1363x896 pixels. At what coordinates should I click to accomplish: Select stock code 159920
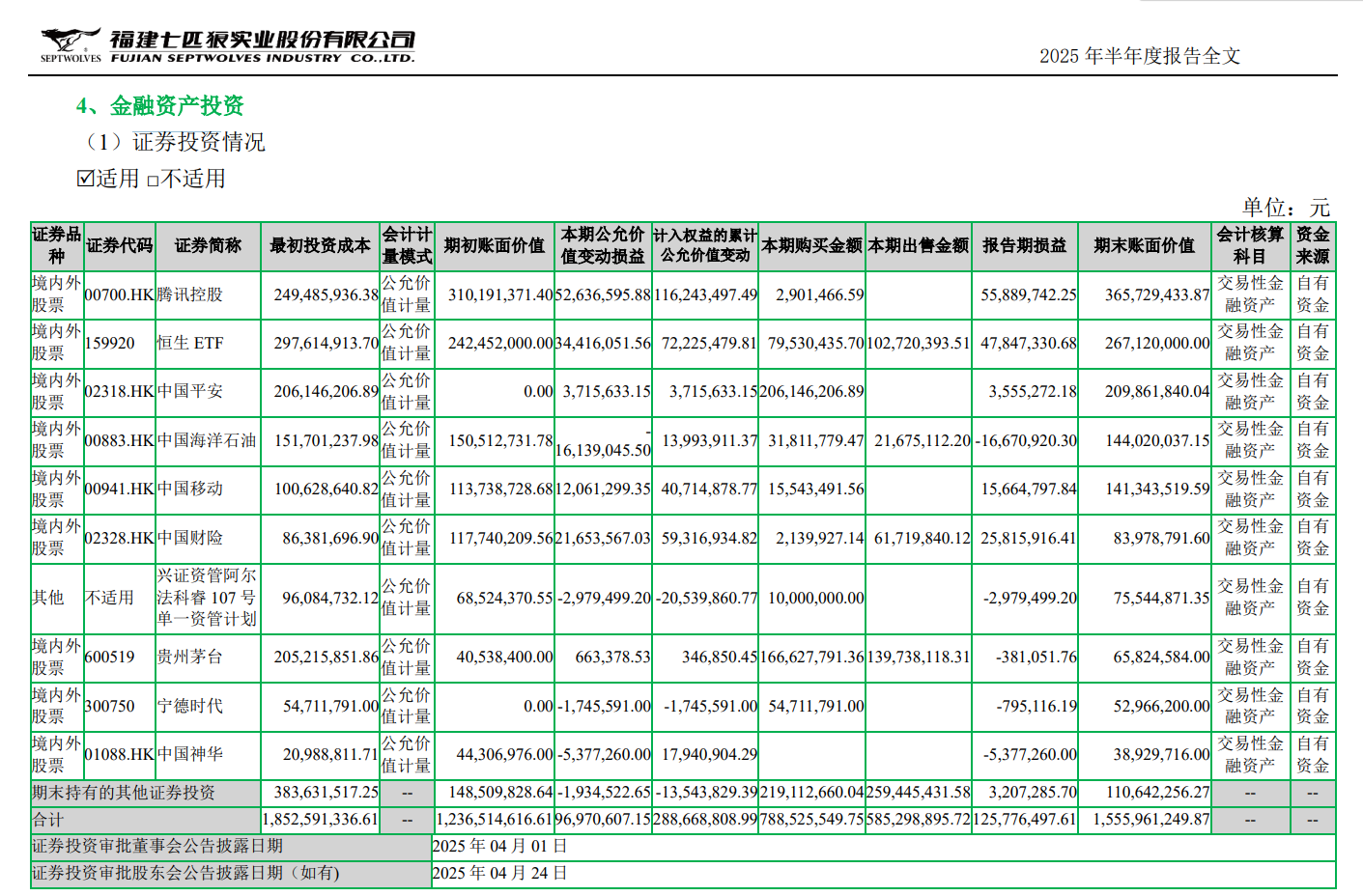(109, 343)
